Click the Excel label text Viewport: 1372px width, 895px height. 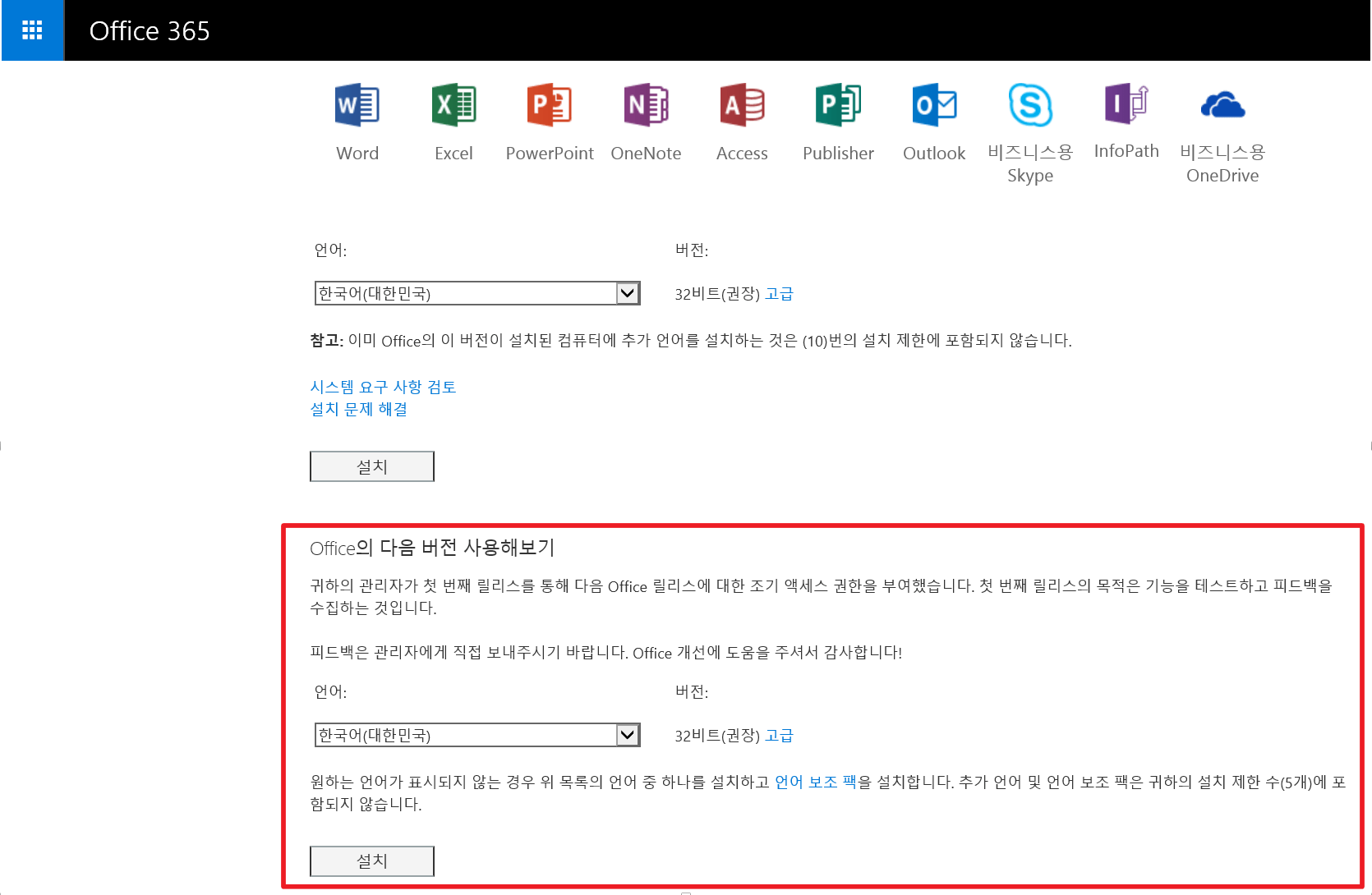pos(453,154)
